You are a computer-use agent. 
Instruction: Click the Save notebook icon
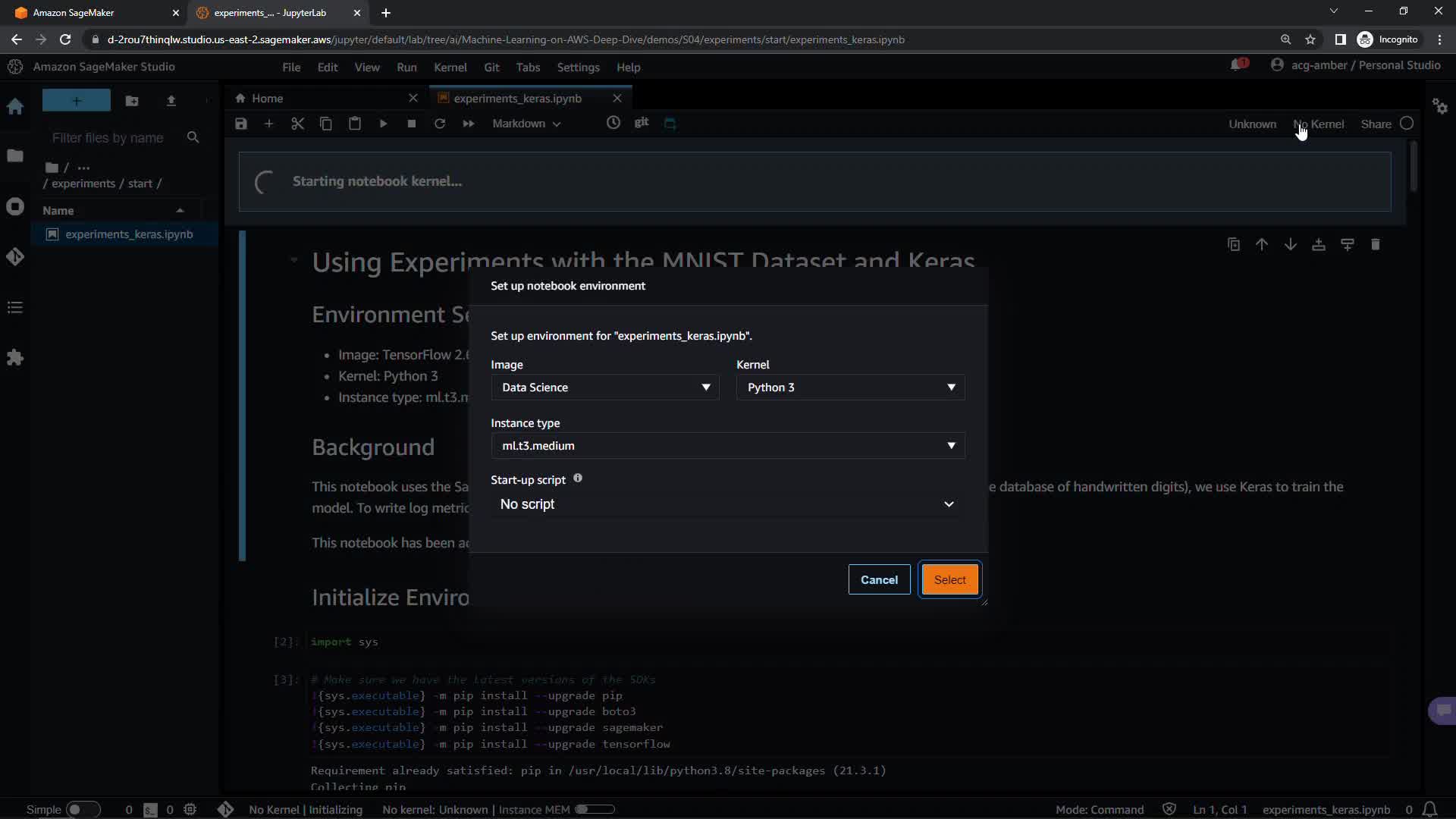click(x=241, y=124)
